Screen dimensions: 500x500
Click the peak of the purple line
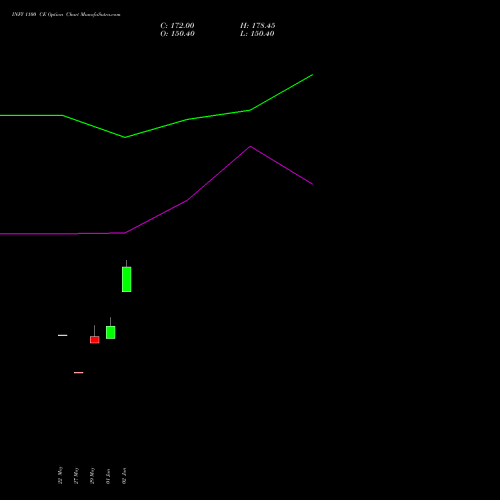251,146
